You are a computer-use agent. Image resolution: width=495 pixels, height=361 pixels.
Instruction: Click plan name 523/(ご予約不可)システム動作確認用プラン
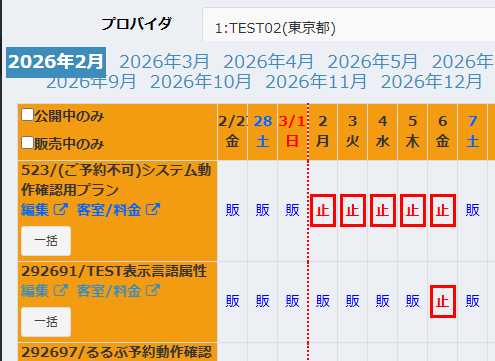click(116, 180)
